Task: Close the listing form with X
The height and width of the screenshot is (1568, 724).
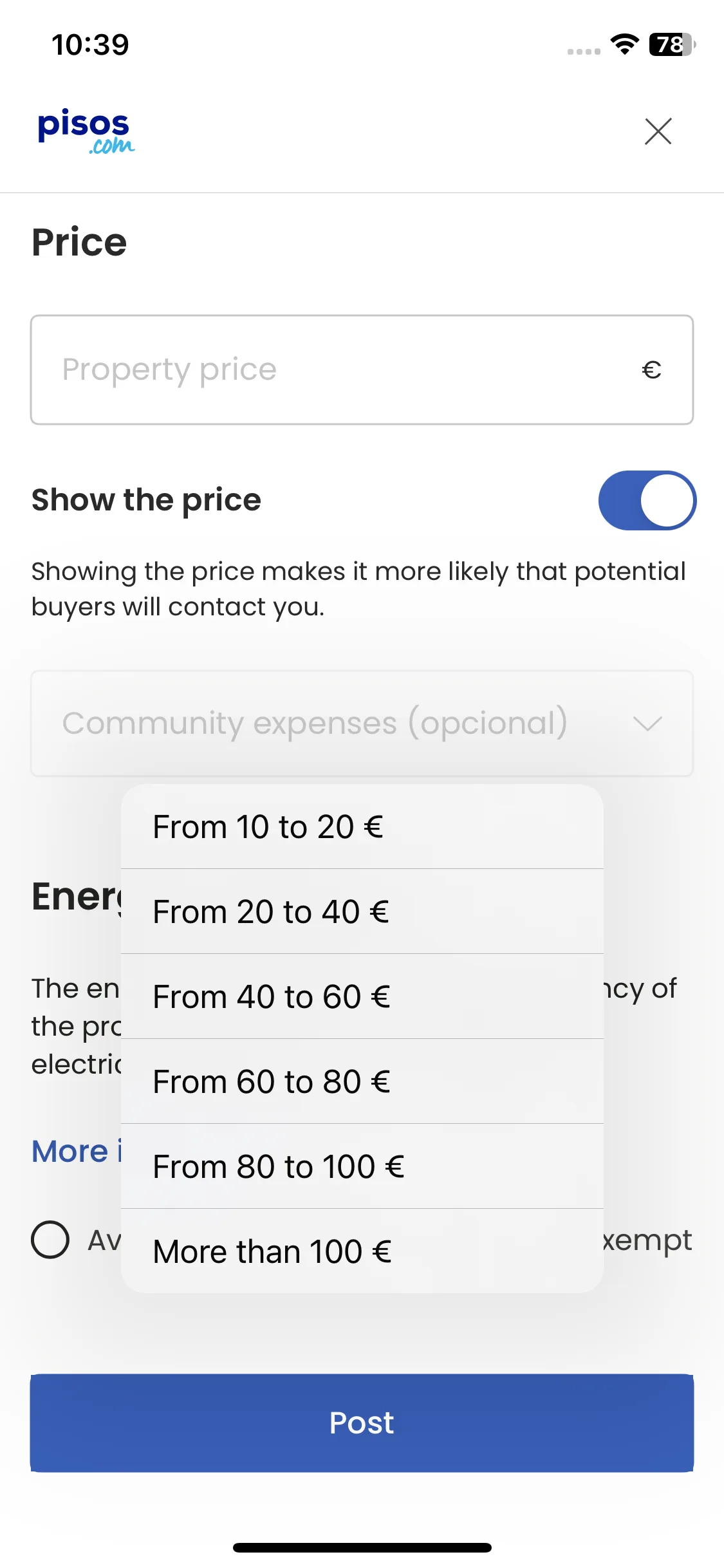Action: 658,131
